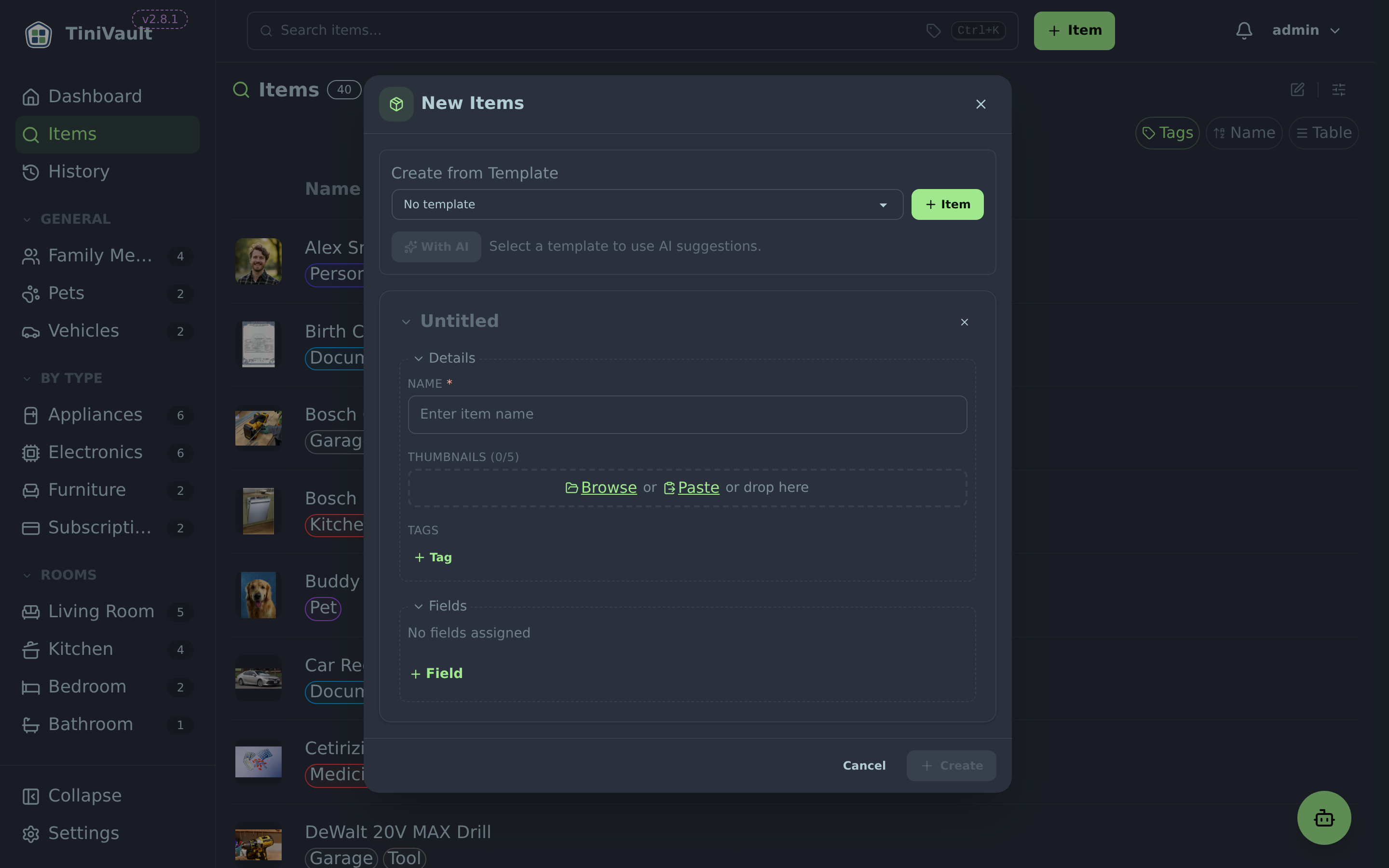Click the Living Room icon
1389x868 pixels.
coord(30,612)
